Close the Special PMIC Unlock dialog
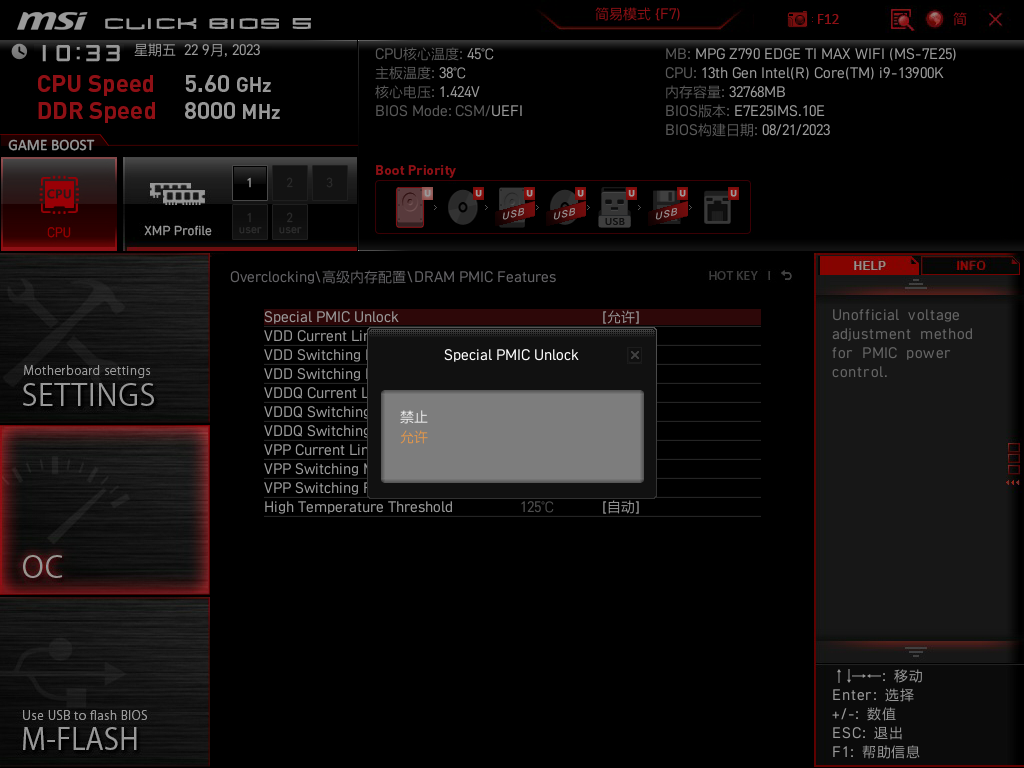 coord(634,355)
